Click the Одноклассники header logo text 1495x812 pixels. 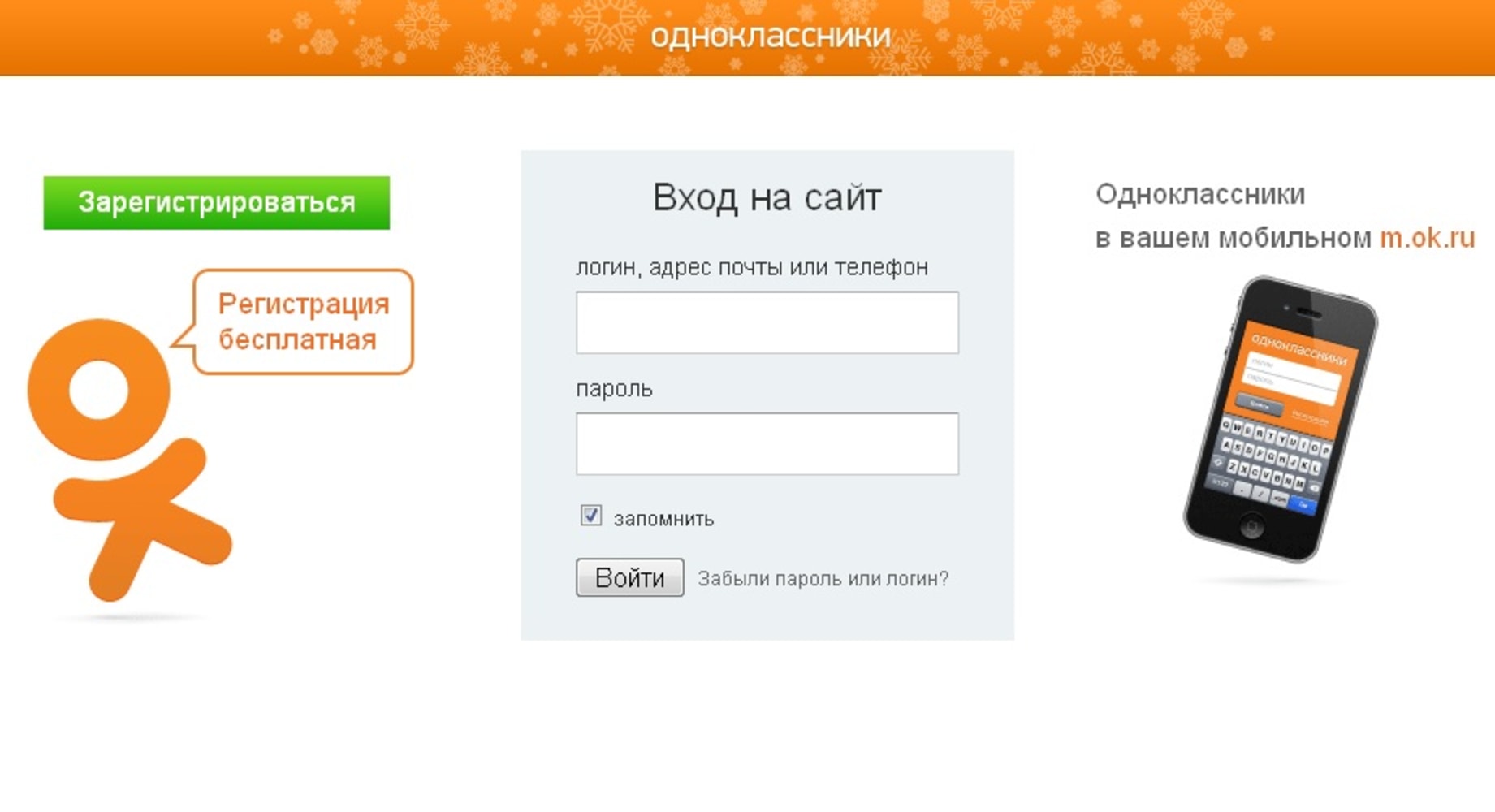tap(770, 36)
